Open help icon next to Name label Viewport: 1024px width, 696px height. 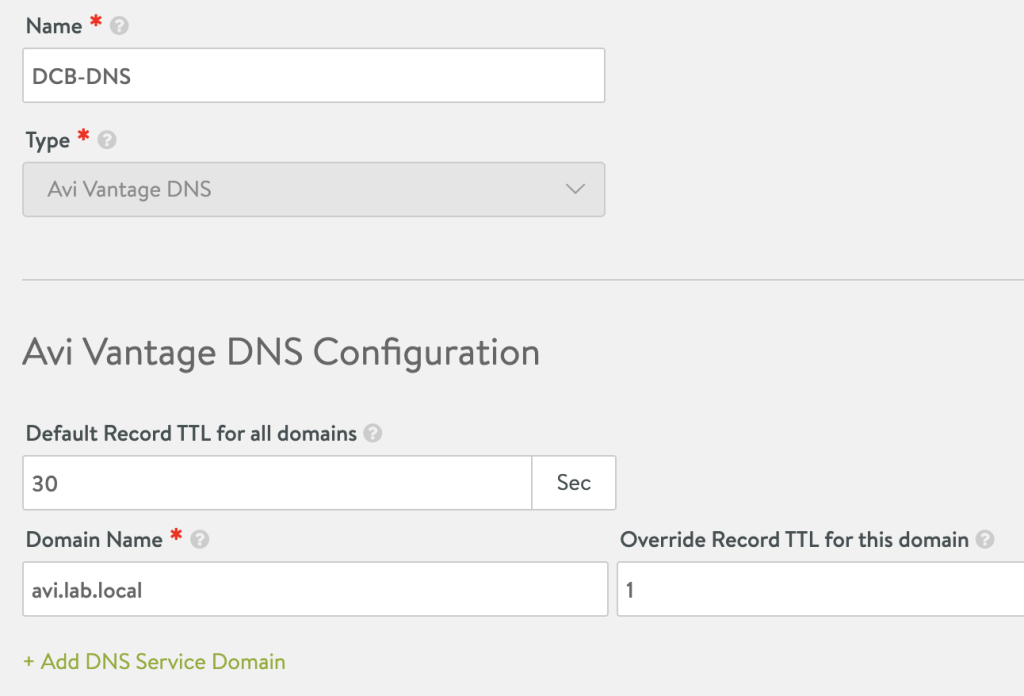119,26
